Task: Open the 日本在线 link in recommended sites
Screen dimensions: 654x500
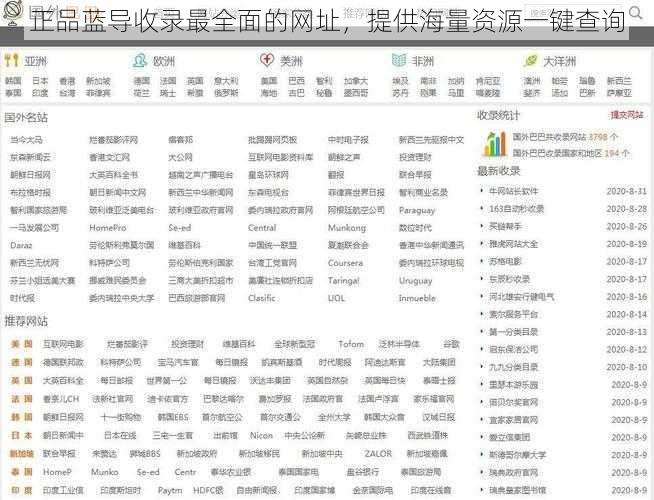Action: pos(120,435)
